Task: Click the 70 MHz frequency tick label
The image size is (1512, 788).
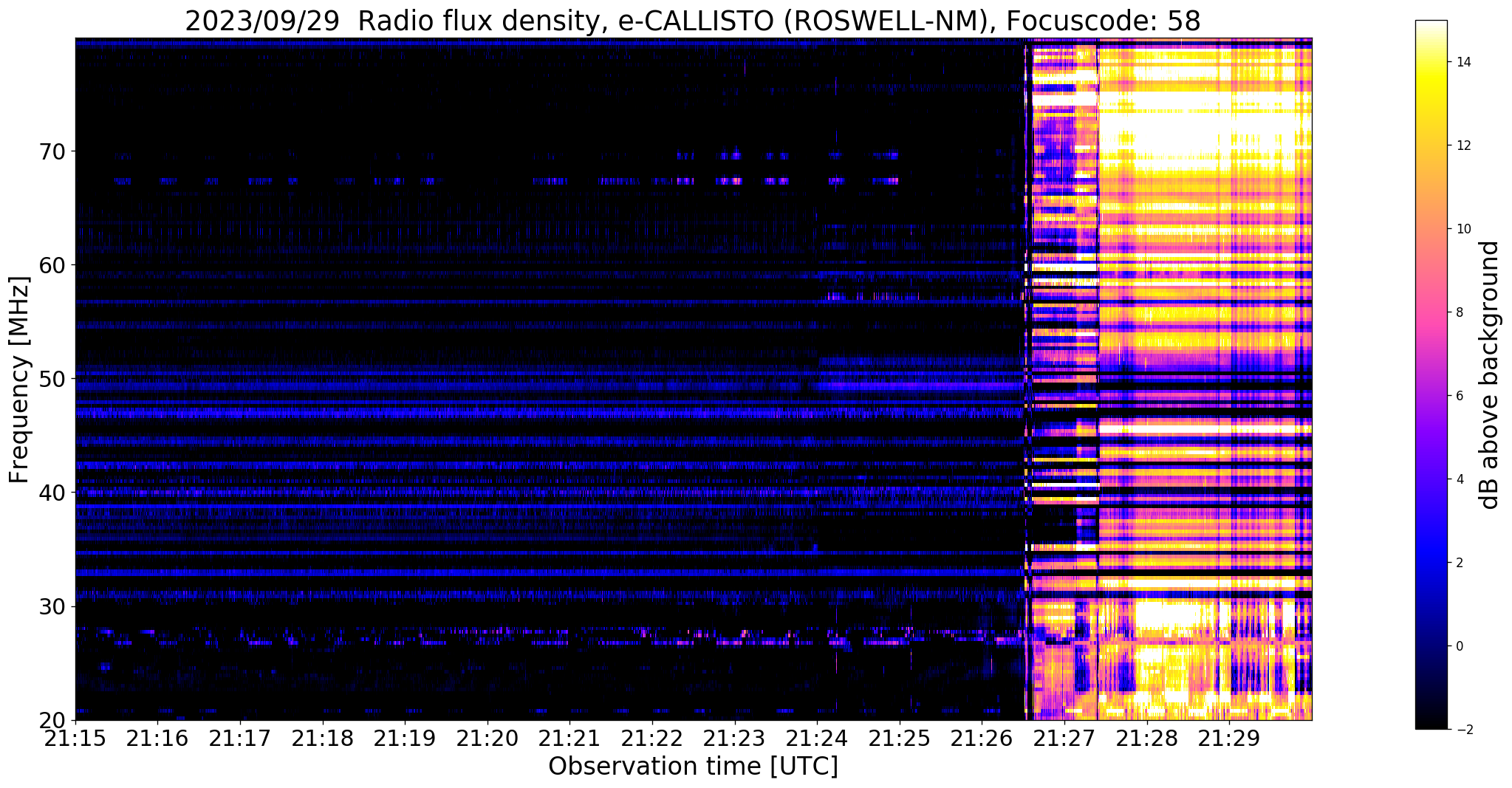Action: coord(51,151)
